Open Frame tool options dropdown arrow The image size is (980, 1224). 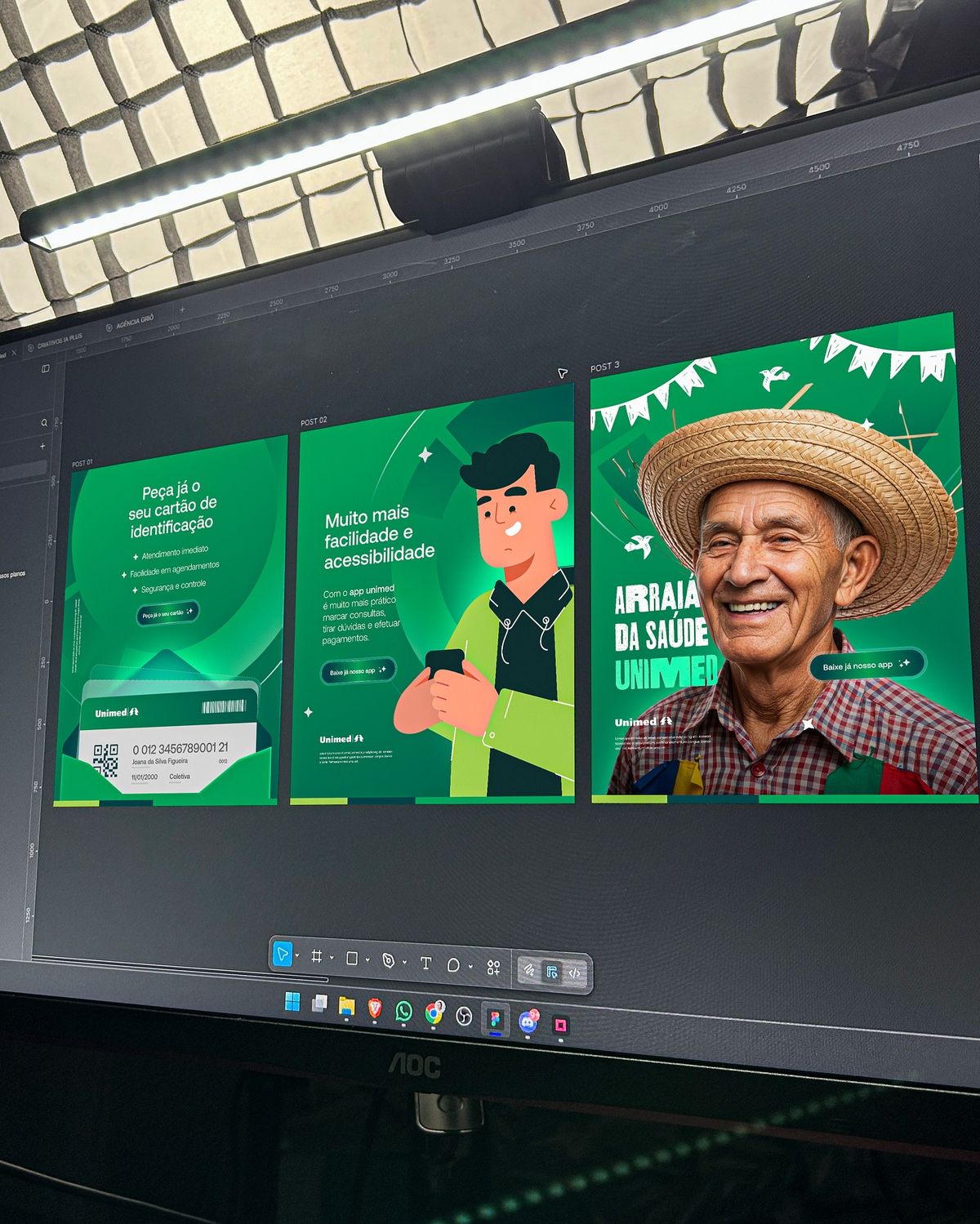point(331,958)
